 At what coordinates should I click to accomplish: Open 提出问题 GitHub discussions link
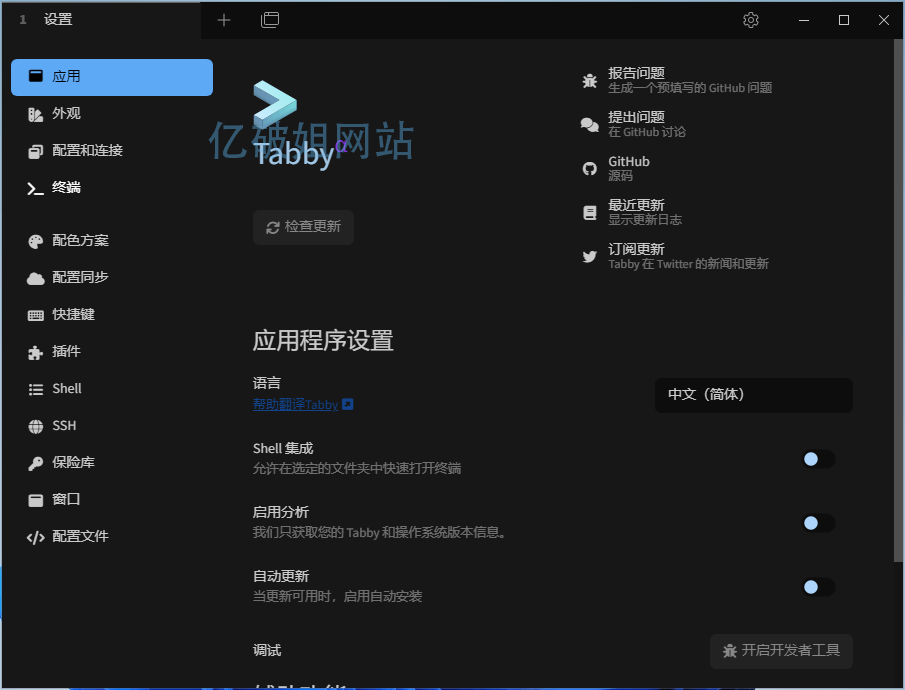coord(646,124)
